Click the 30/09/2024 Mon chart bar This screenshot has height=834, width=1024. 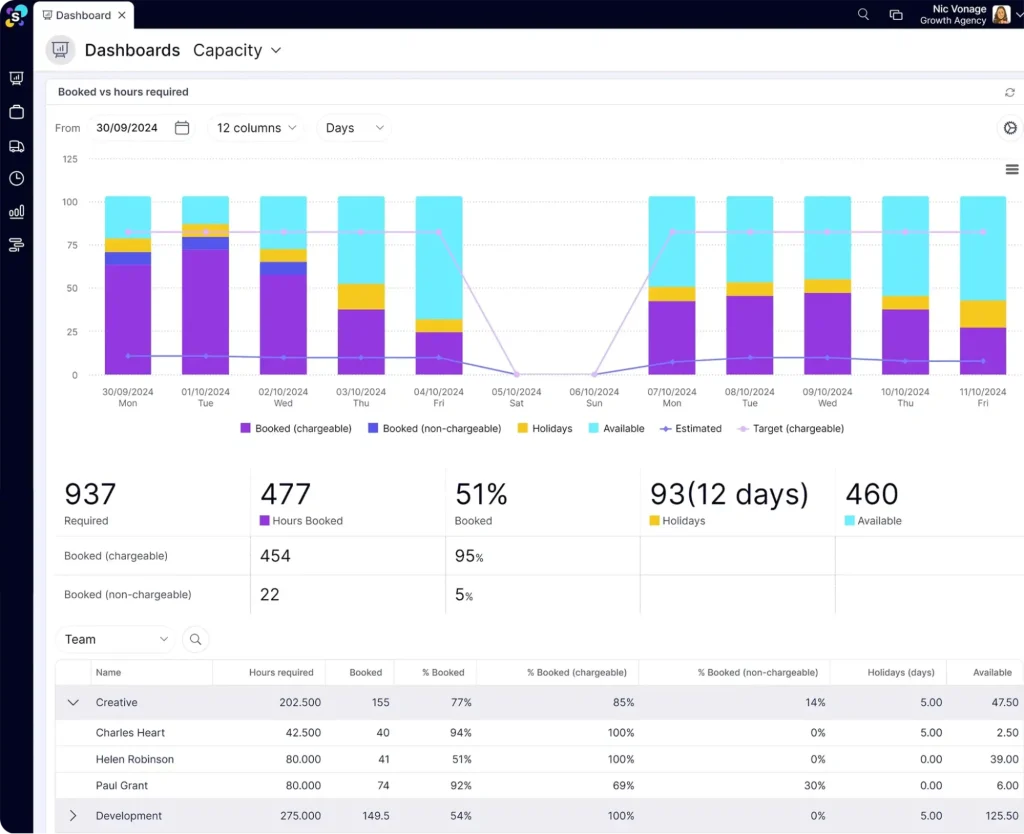[x=128, y=285]
